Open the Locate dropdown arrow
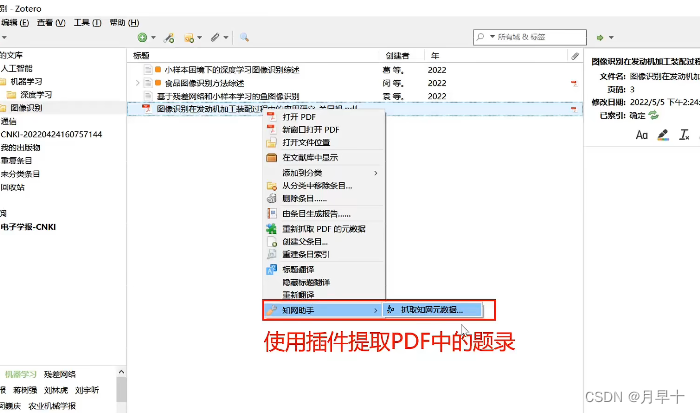Screen dimensions: 700x413 [x=611, y=38]
